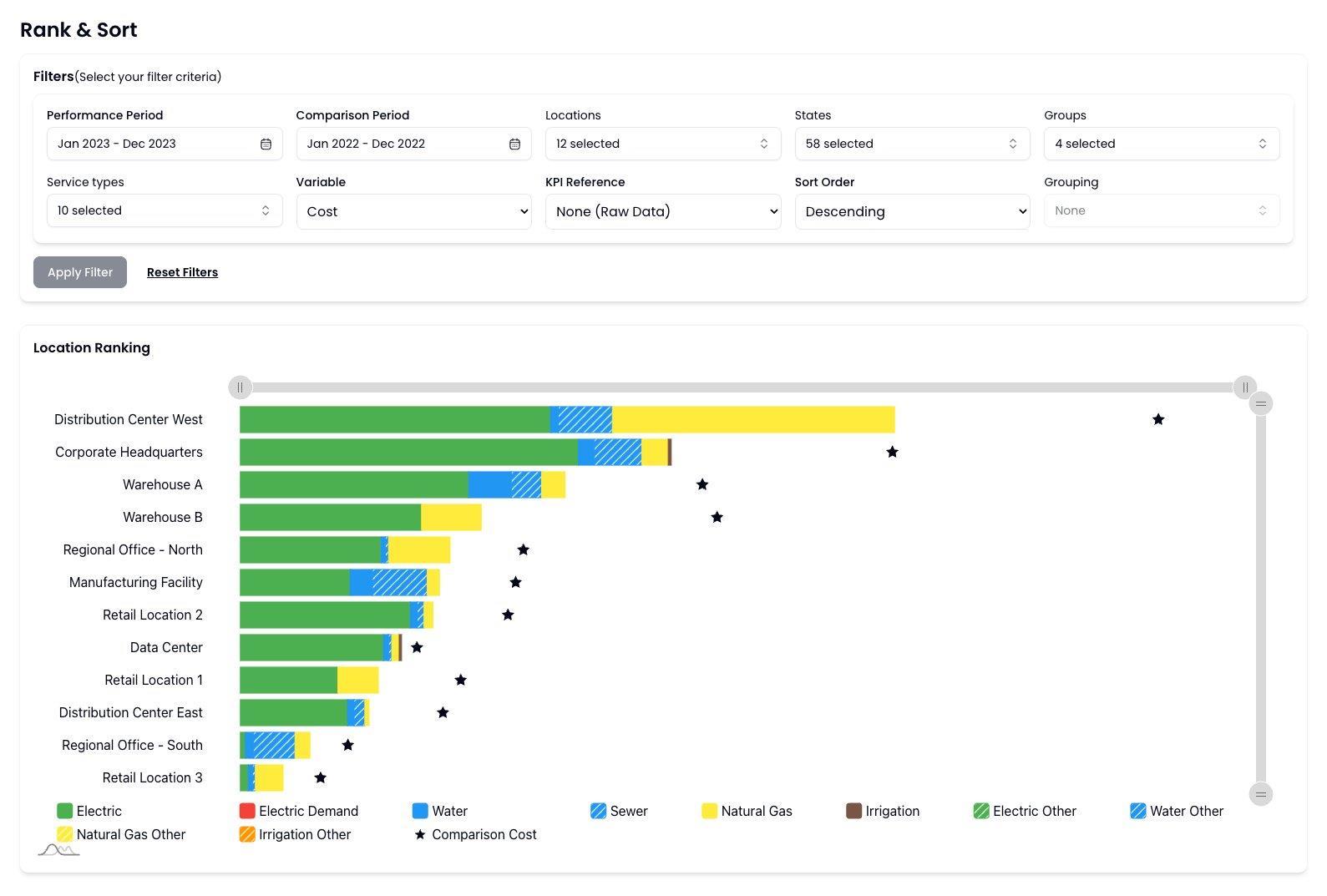Click Distribution Center West Natural Gas bar
The image size is (1327, 896).
753,419
